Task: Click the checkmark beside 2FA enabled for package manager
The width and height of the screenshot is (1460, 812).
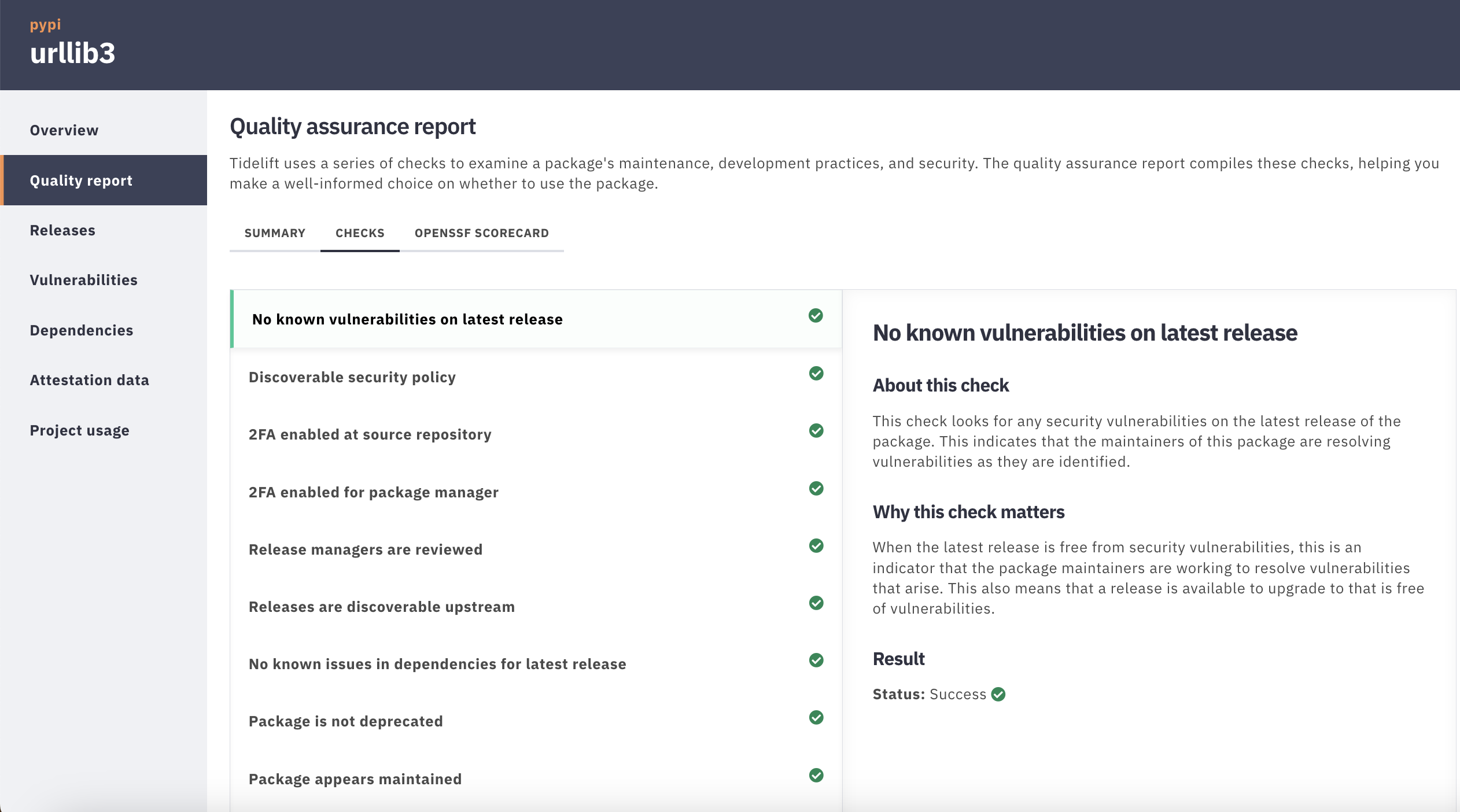Action: [x=816, y=488]
